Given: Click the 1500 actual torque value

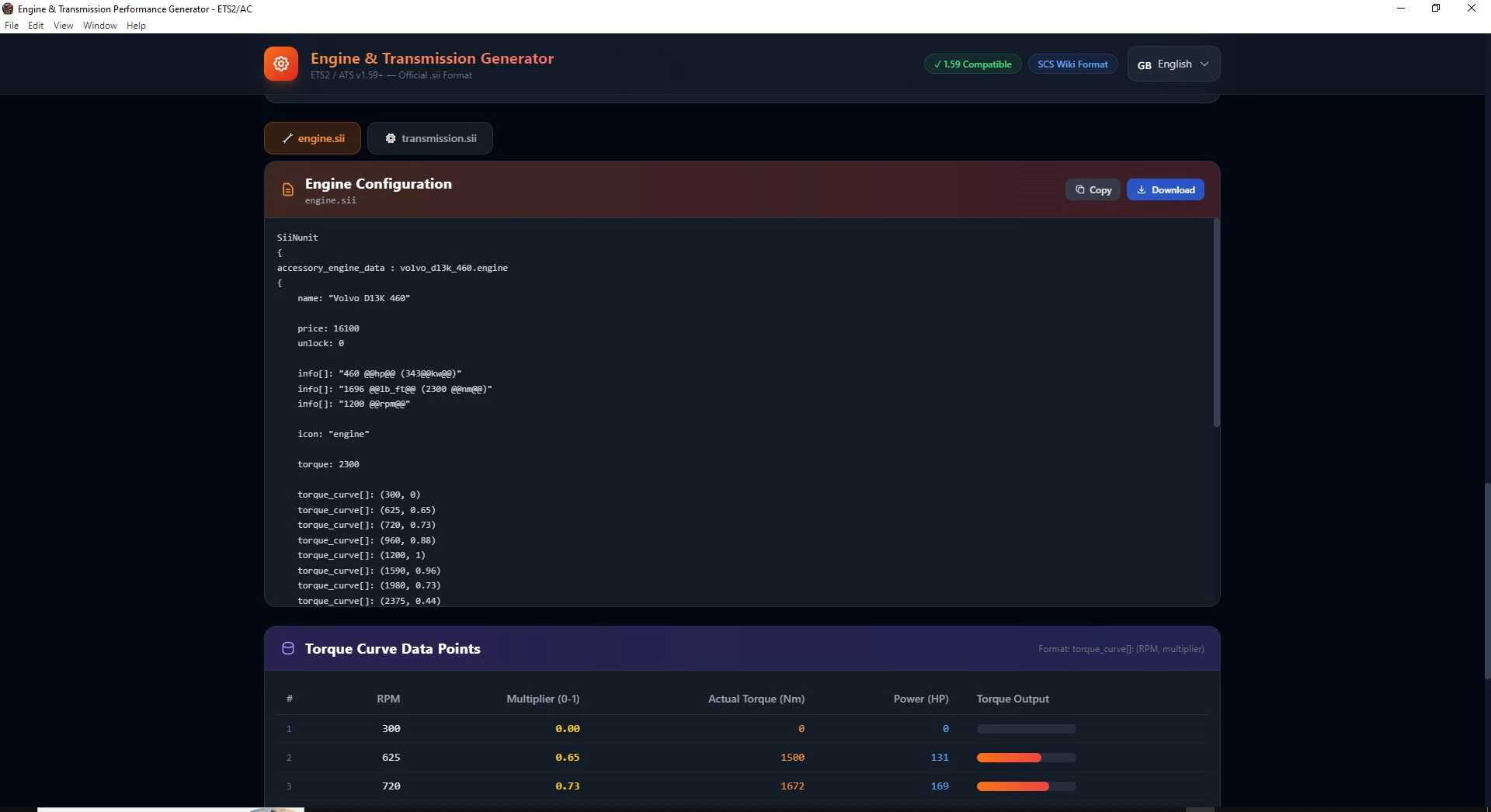Looking at the screenshot, I should [x=793, y=758].
